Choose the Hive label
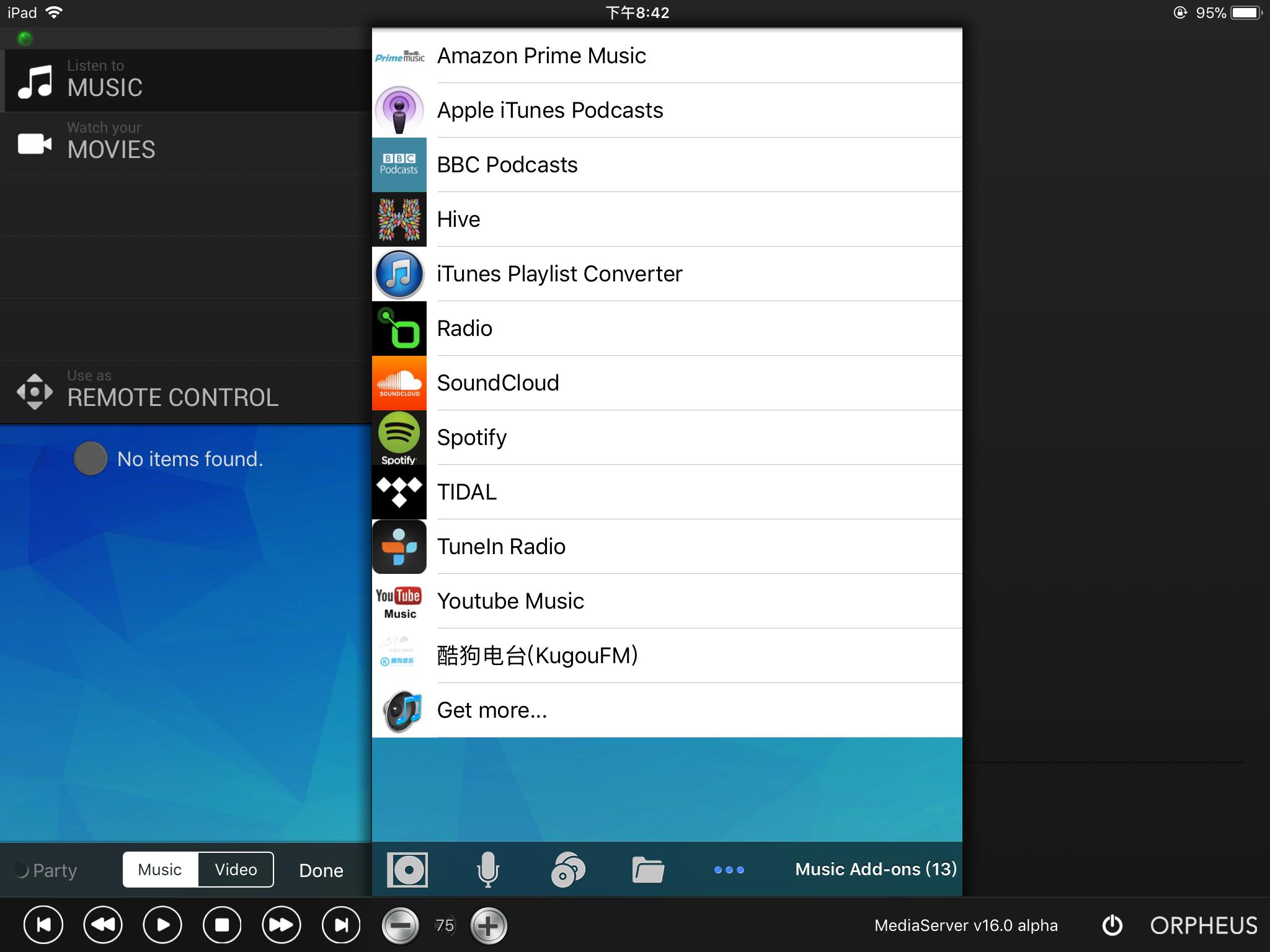The width and height of the screenshot is (1270, 952). pos(458,219)
